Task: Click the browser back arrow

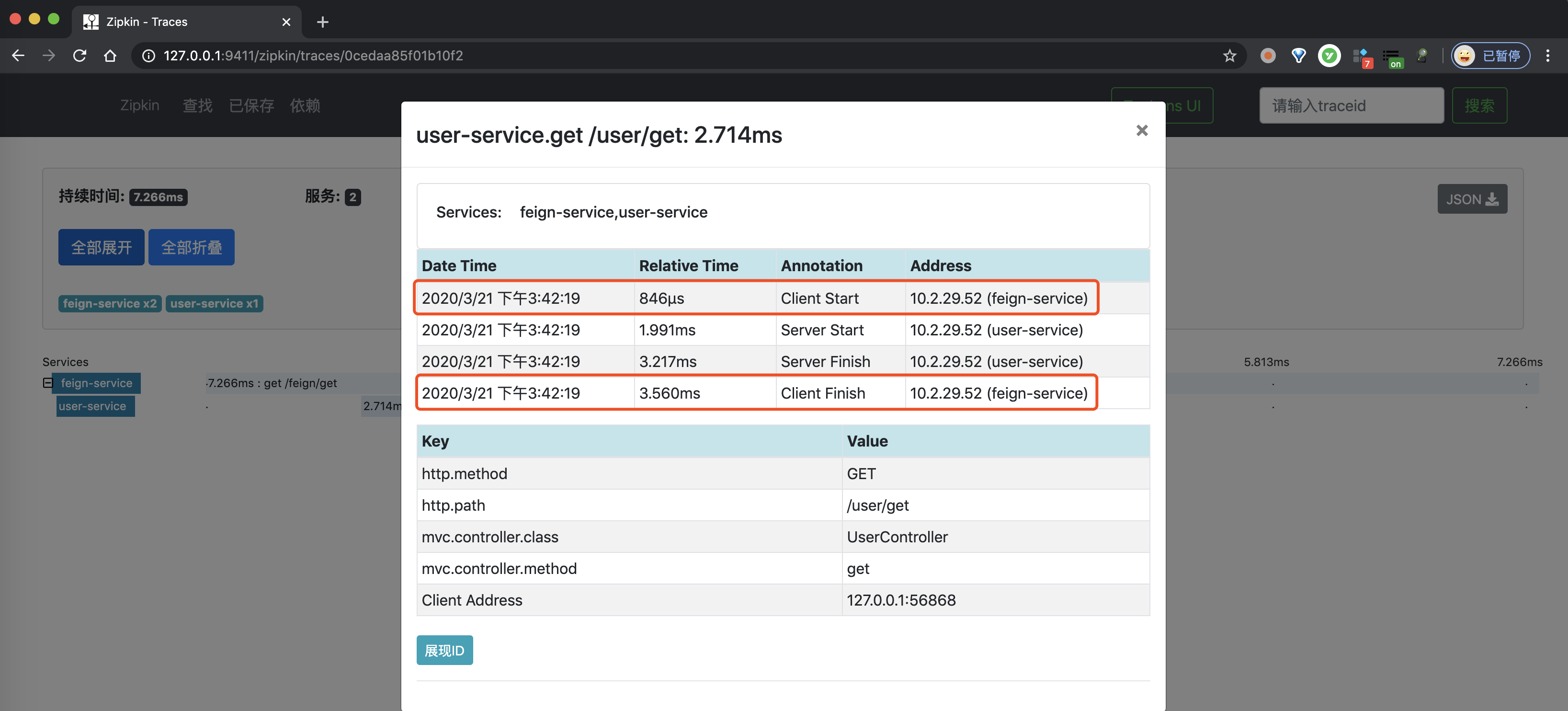Action: click(x=18, y=56)
